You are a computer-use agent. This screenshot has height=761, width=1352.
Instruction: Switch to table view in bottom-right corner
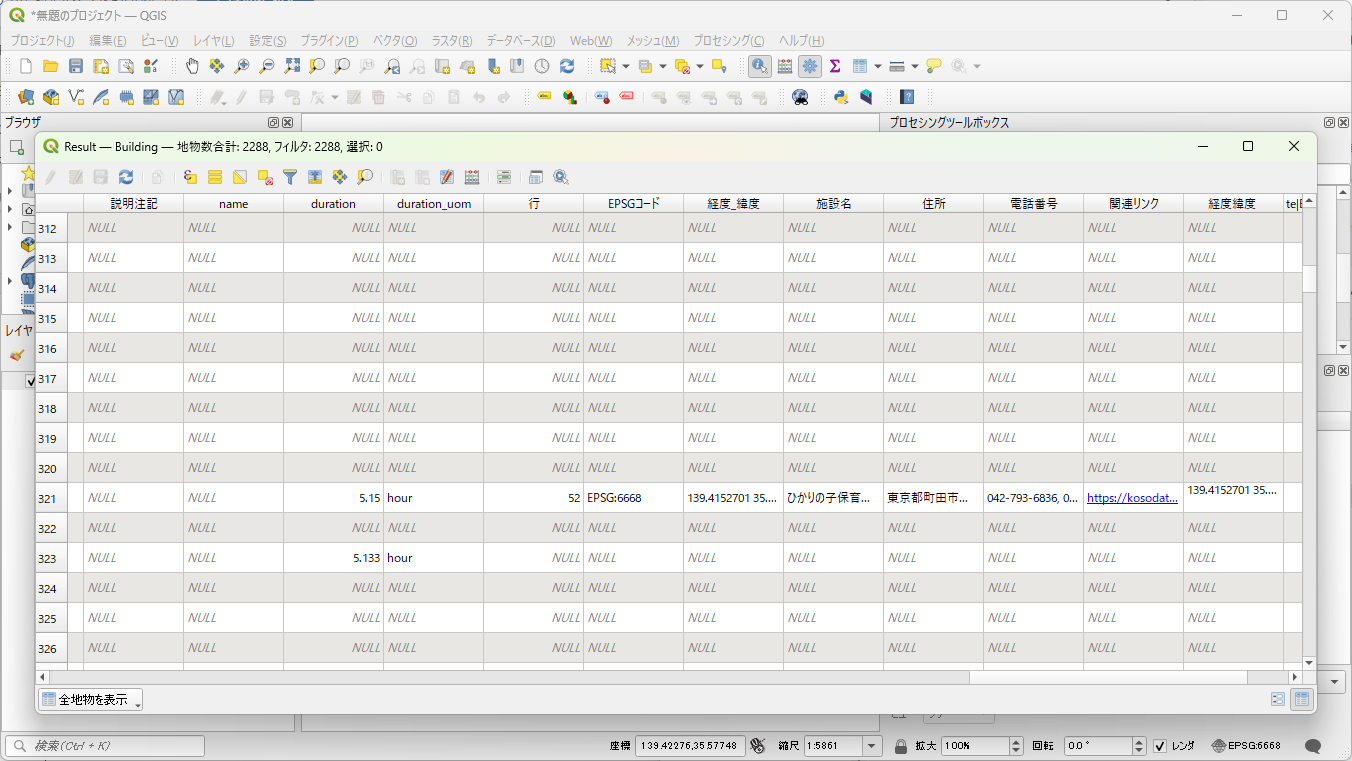(1301, 699)
